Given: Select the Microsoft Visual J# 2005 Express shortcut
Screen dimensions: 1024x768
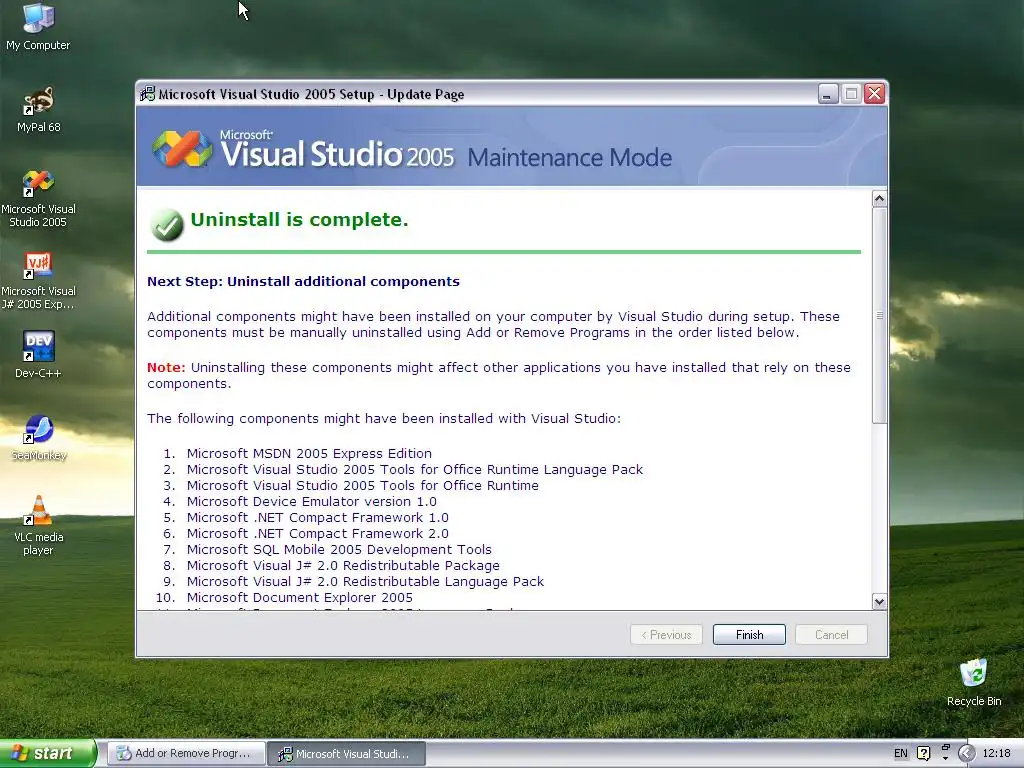Looking at the screenshot, I should [39, 281].
